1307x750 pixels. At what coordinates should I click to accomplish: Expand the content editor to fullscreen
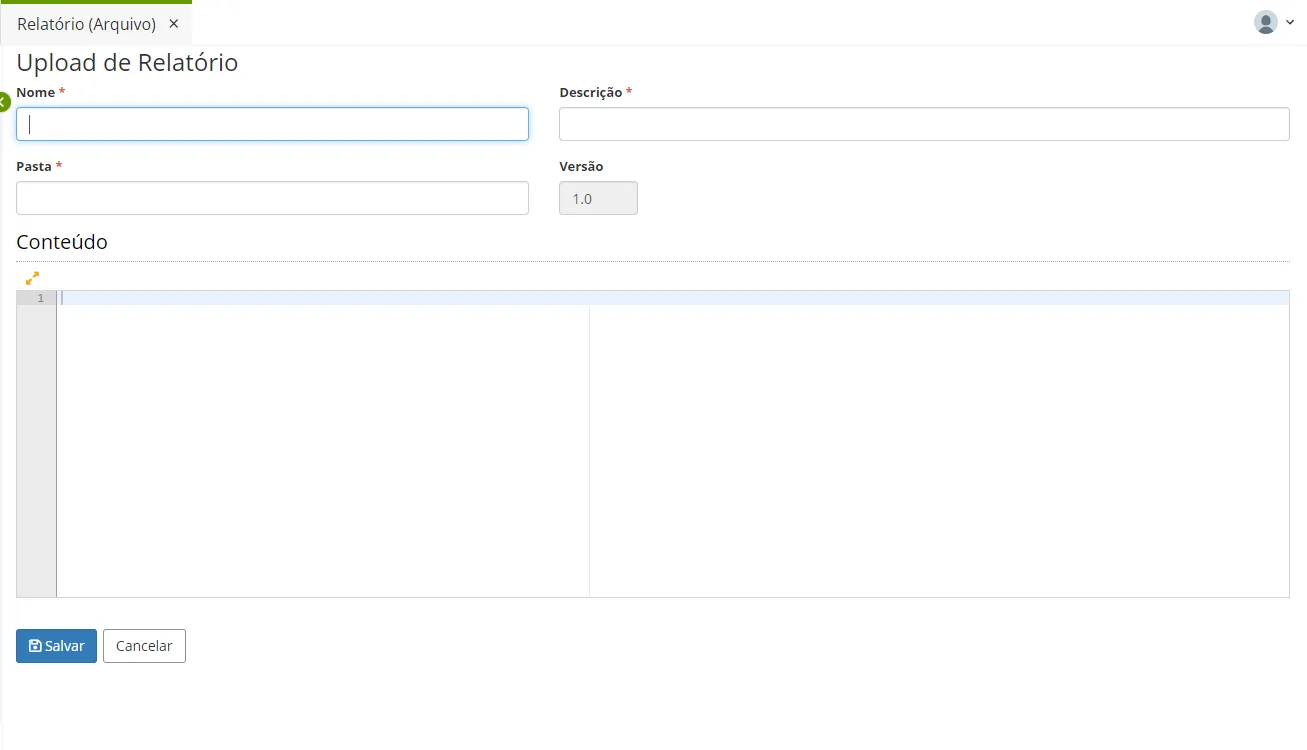[x=32, y=278]
